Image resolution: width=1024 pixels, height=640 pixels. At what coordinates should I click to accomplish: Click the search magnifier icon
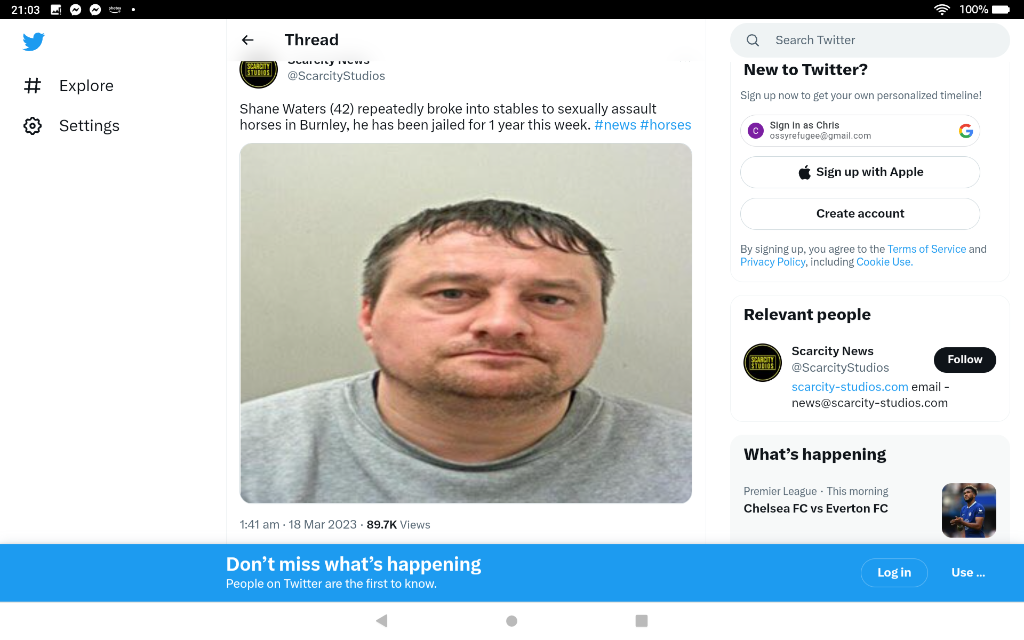tap(752, 40)
